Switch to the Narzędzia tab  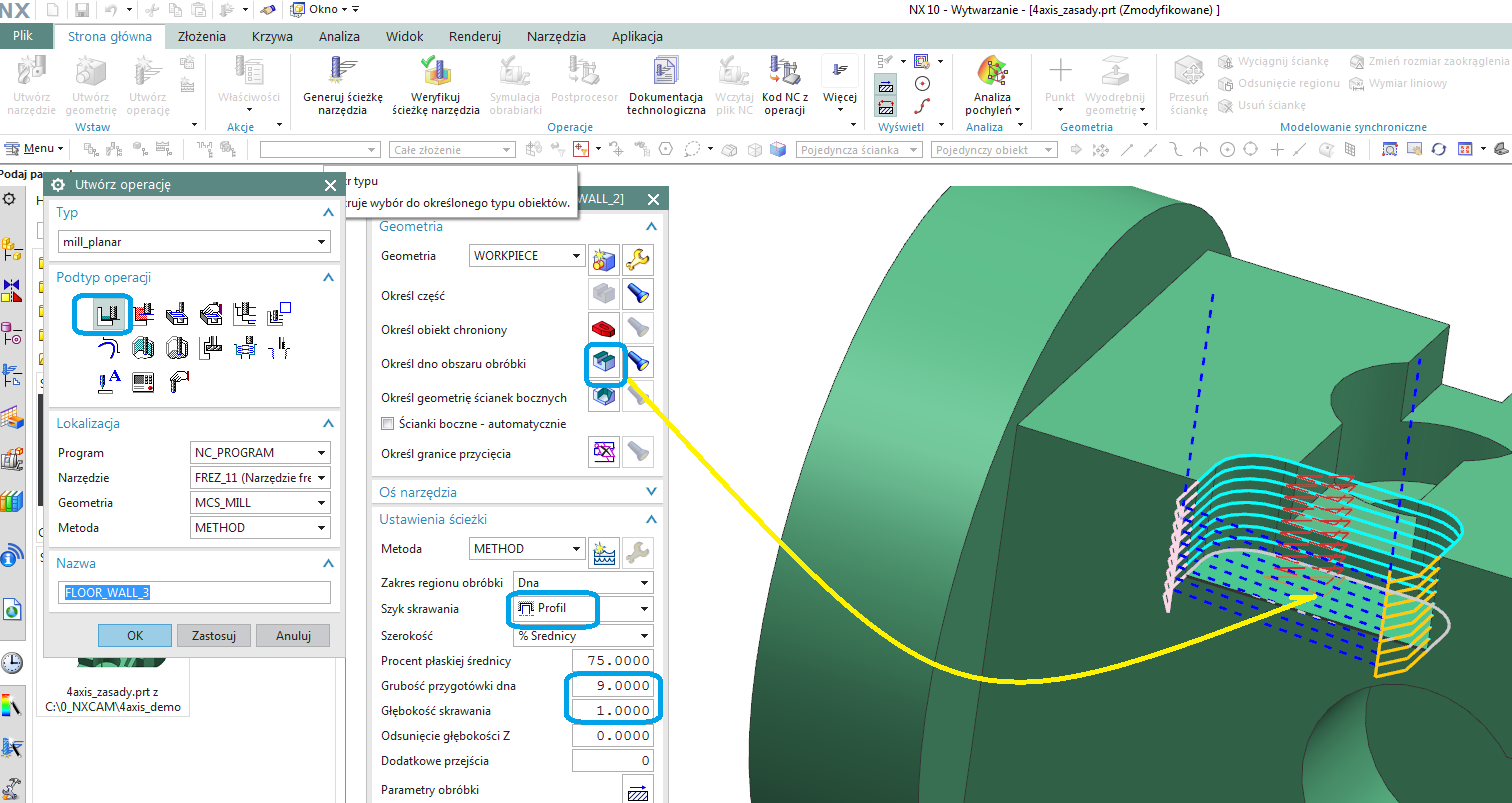coord(556,37)
